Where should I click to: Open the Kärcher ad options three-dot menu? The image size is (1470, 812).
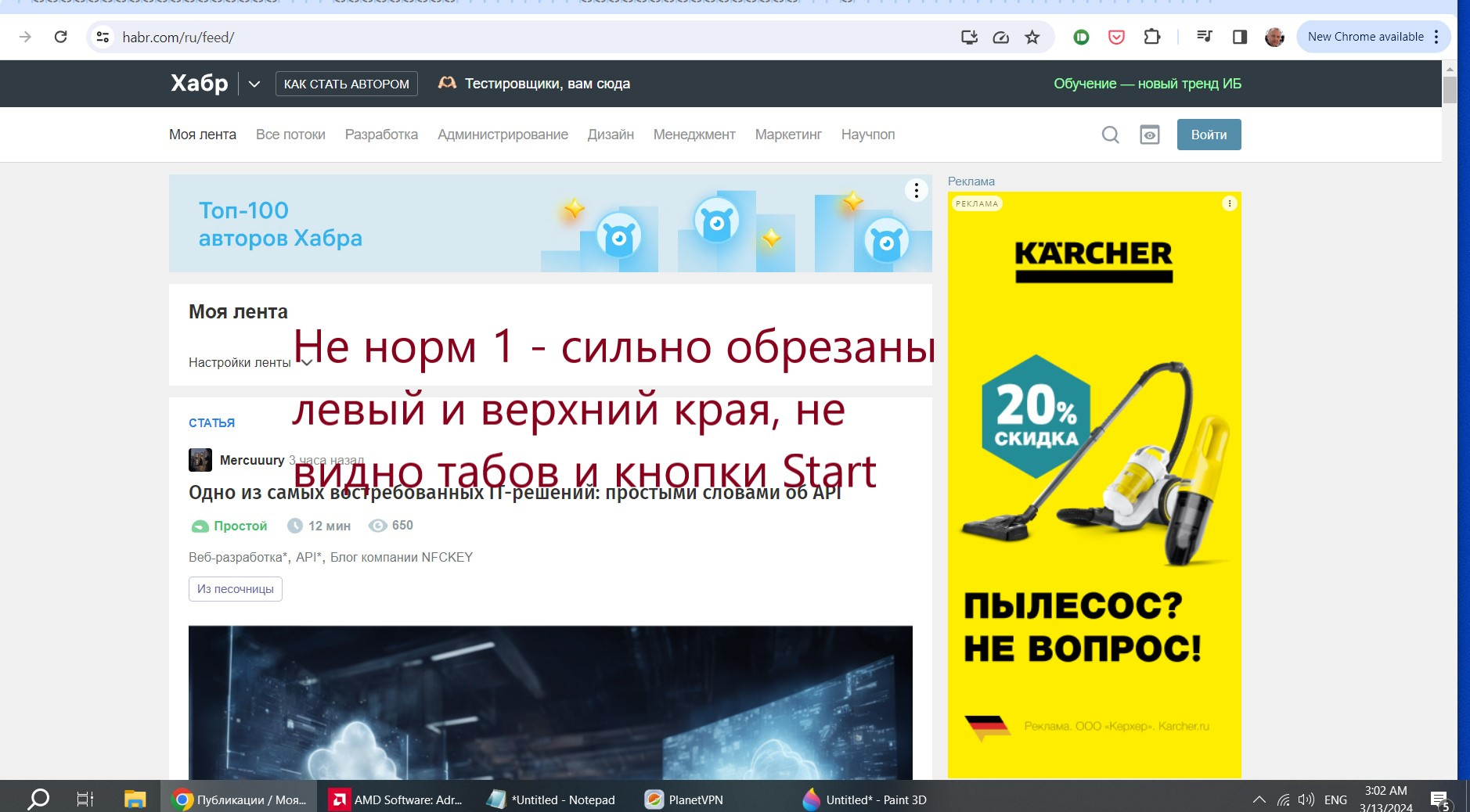coord(1230,203)
